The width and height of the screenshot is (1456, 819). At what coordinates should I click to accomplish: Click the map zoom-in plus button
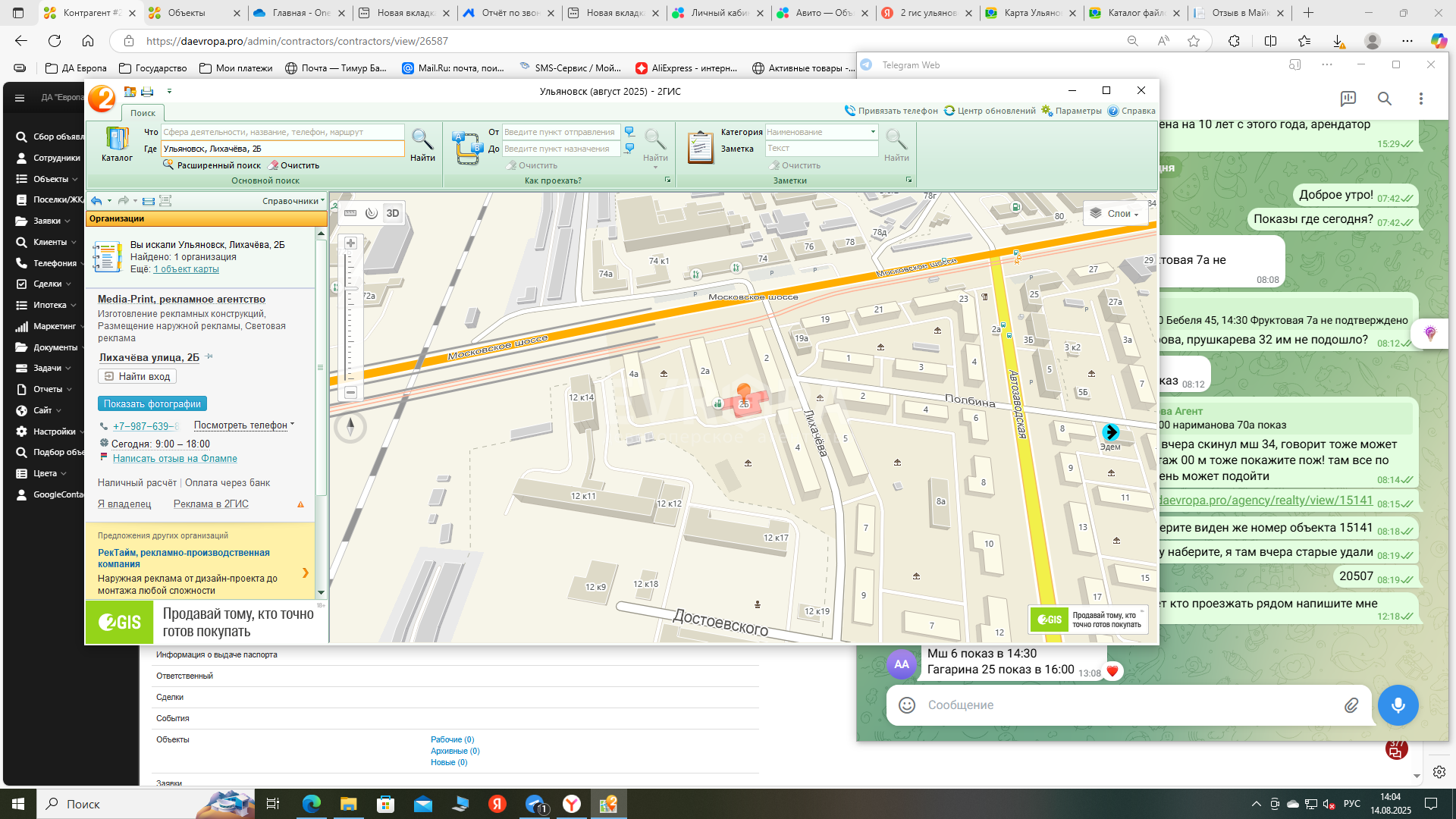(350, 243)
